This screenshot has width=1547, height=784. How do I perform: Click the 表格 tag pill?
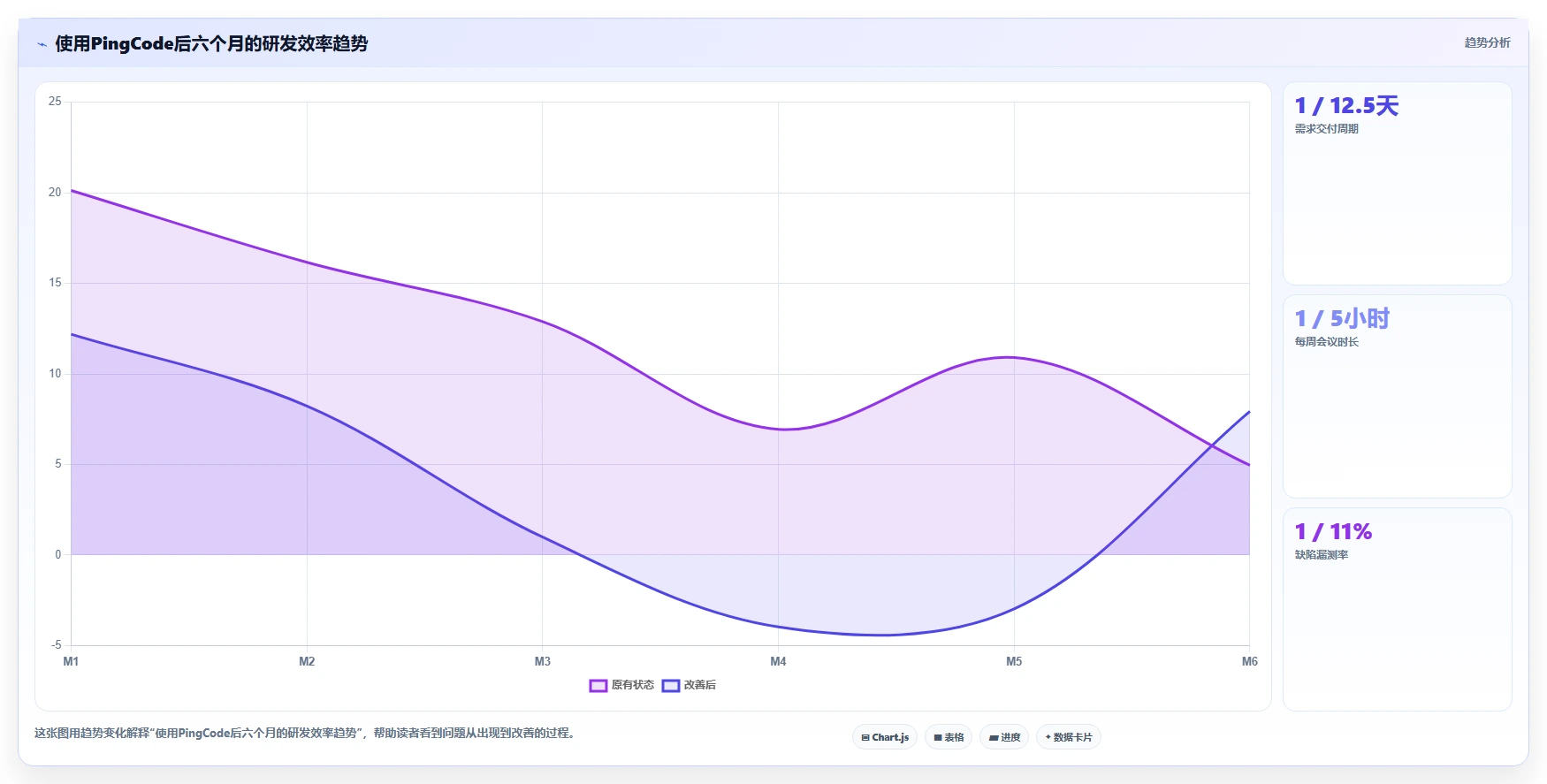pos(949,737)
